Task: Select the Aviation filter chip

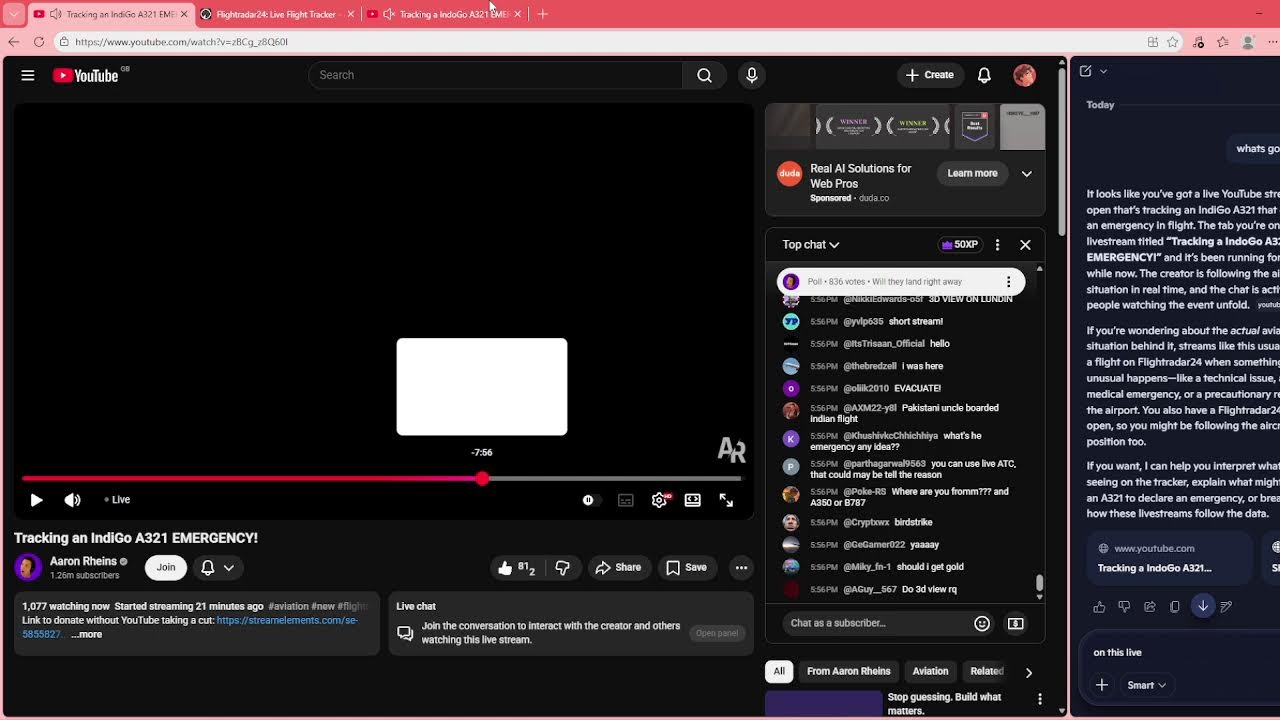Action: tap(930, 672)
